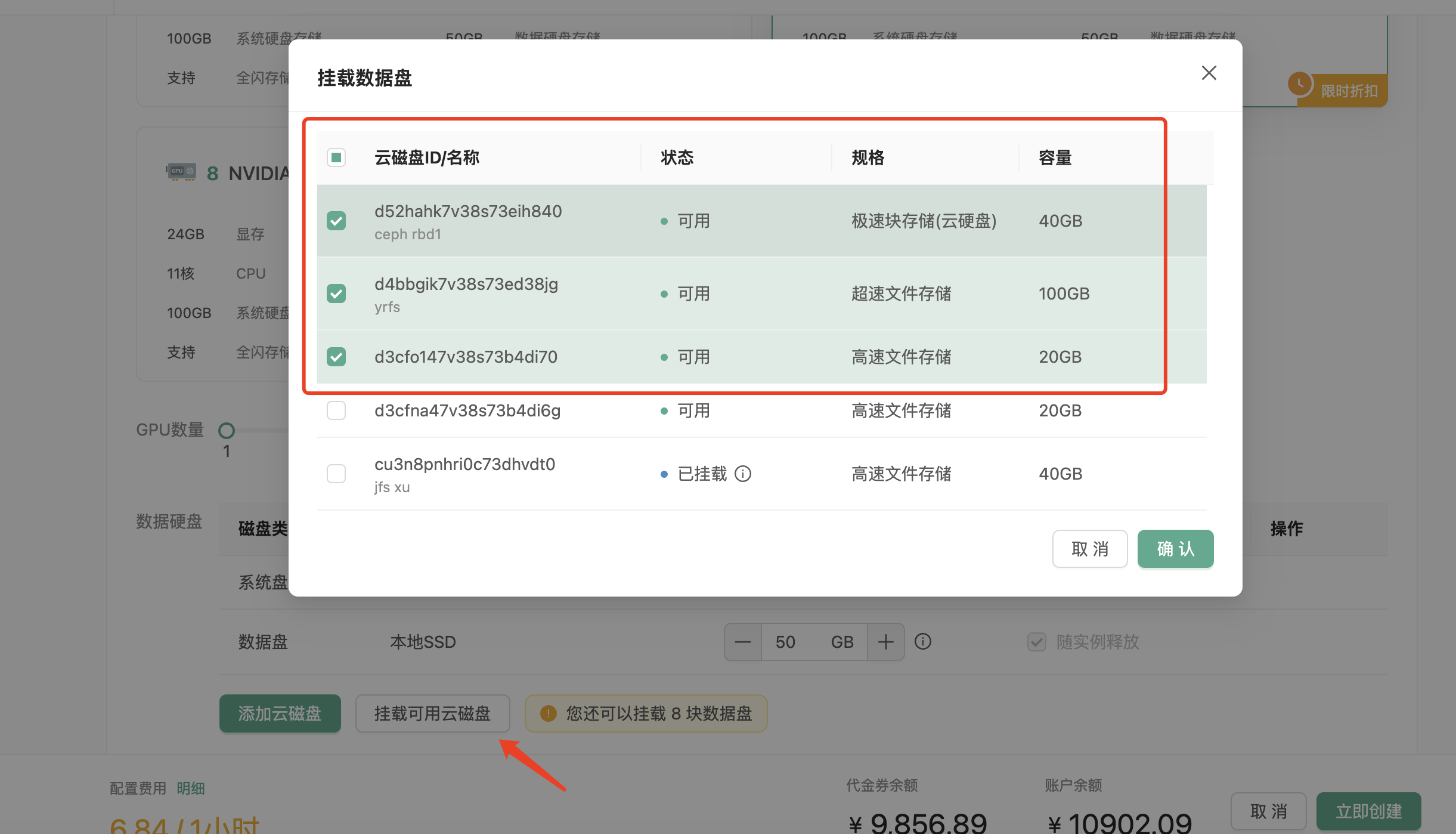Close the mount data disk dialog
This screenshot has width=1456, height=834.
point(1209,73)
